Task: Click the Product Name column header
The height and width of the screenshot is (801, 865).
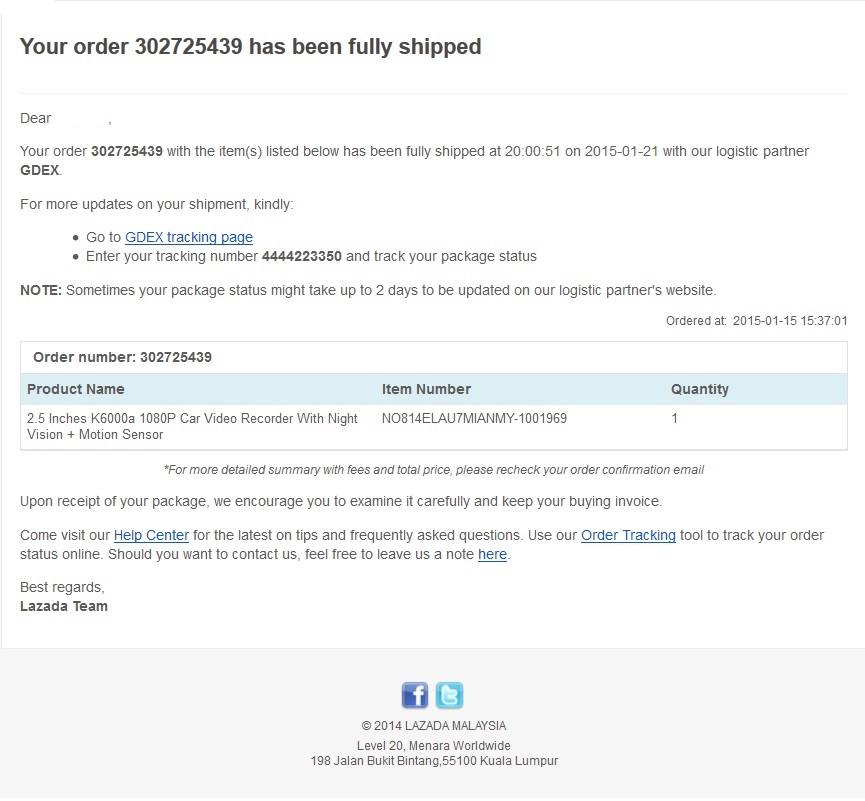Action: click(x=76, y=389)
